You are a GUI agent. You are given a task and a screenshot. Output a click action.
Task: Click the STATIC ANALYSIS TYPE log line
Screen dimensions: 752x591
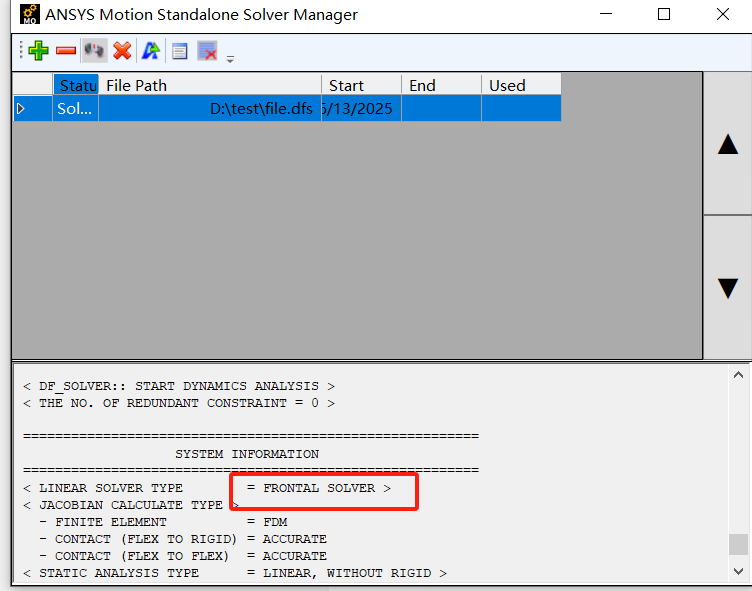[x=235, y=573]
